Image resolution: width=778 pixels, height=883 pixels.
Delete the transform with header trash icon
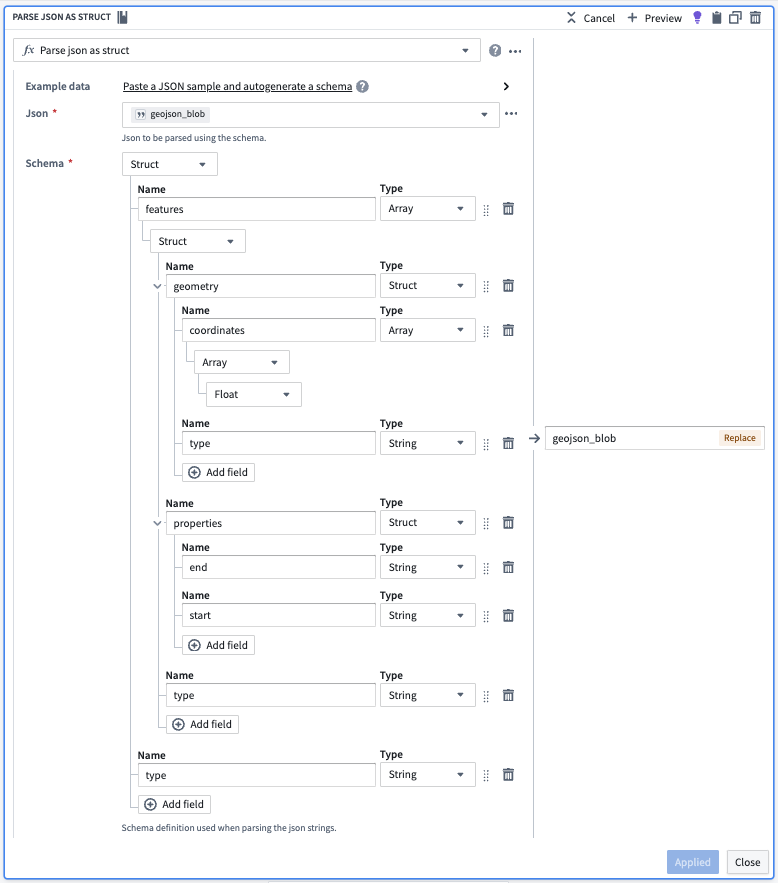point(755,17)
